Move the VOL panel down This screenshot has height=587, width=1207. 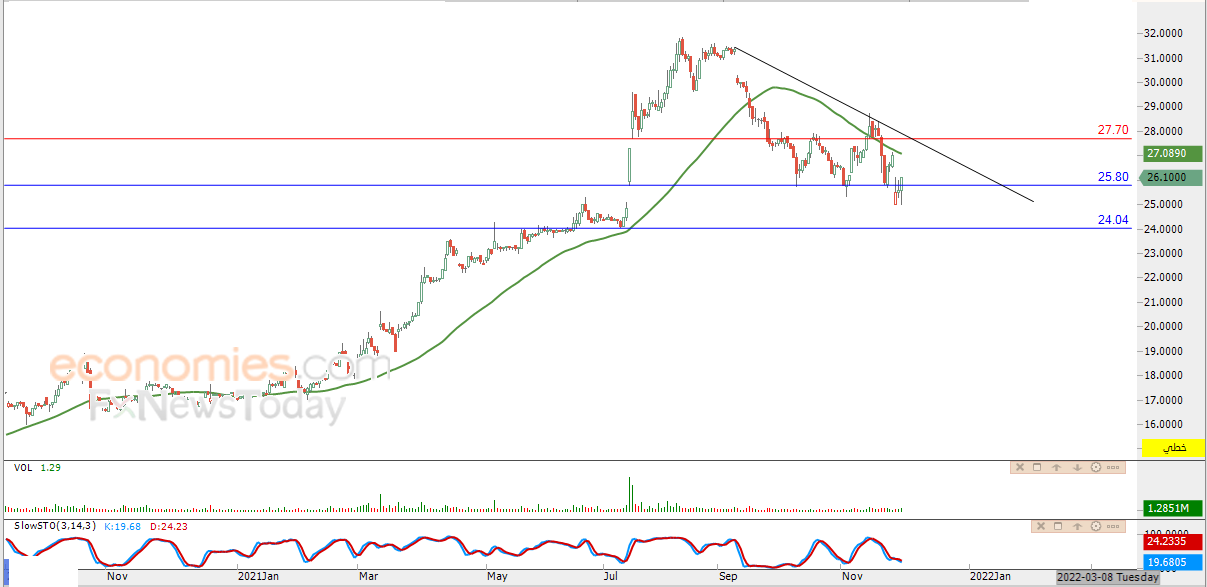click(1077, 467)
